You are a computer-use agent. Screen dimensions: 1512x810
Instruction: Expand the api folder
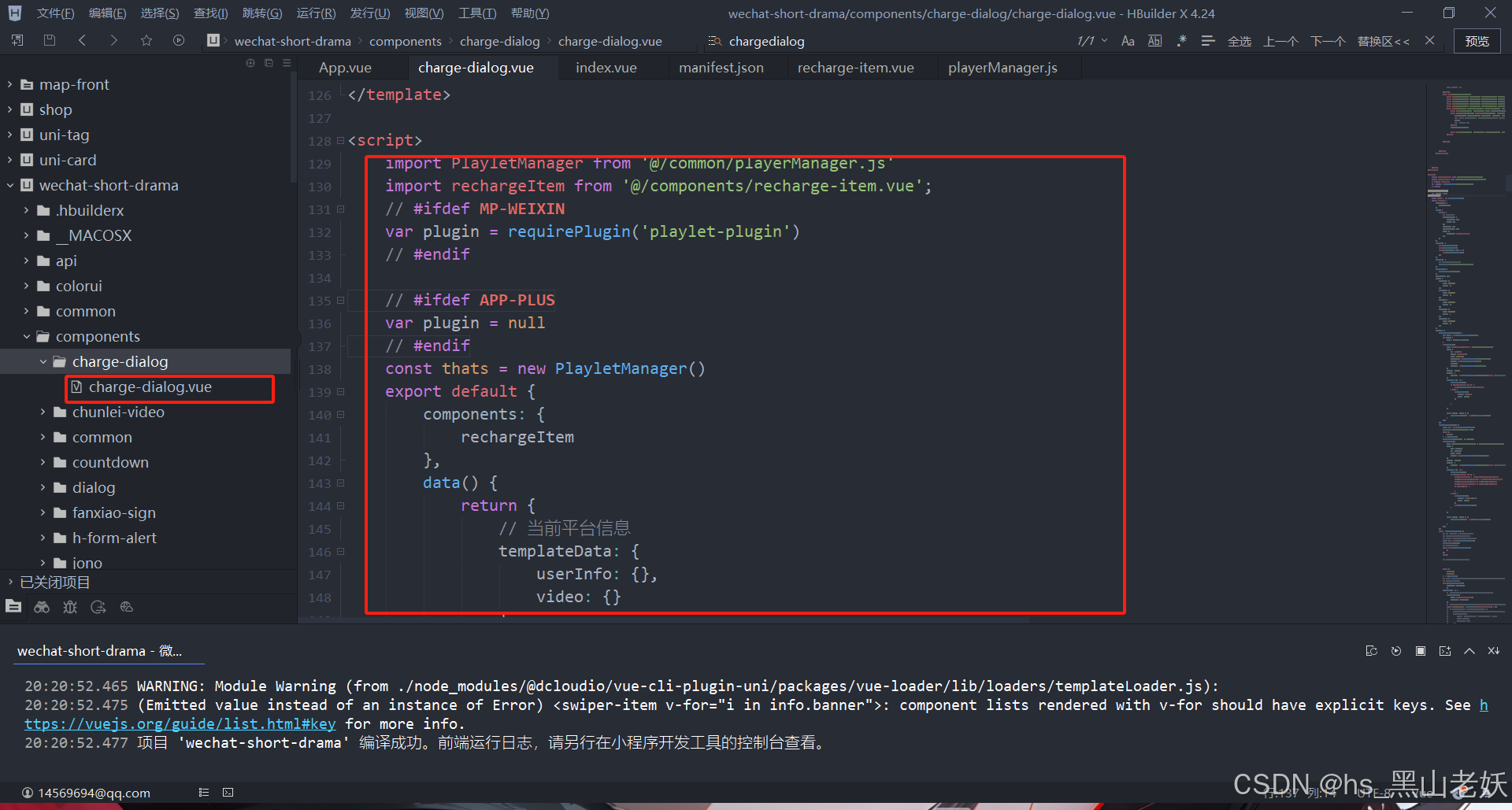tap(26, 261)
